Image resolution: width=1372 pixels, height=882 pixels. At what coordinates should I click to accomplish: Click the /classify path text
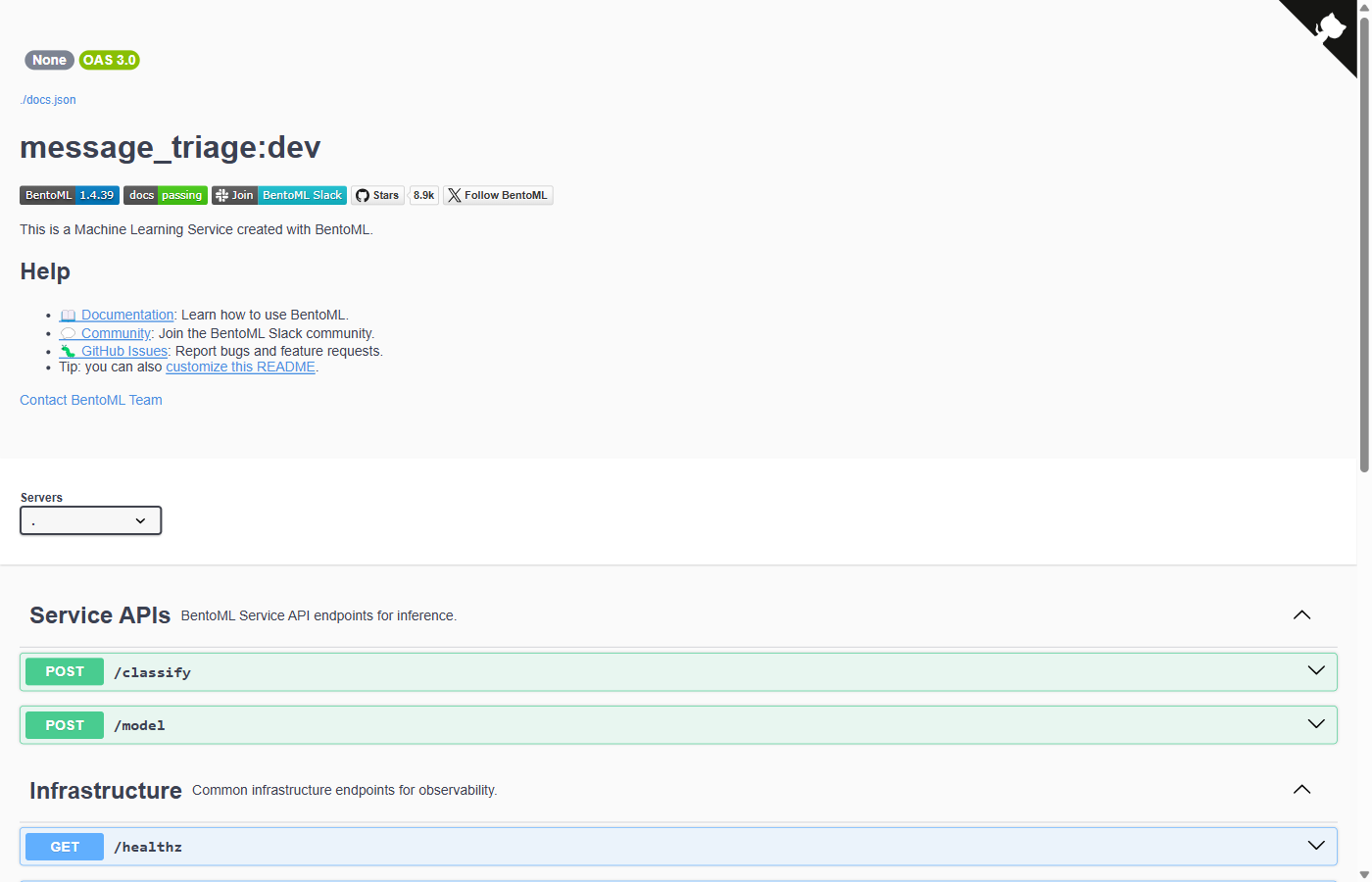[x=152, y=672]
